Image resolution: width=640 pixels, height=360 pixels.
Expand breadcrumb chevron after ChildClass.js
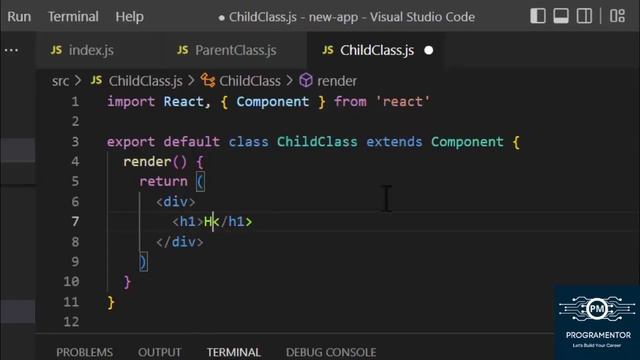(x=191, y=81)
